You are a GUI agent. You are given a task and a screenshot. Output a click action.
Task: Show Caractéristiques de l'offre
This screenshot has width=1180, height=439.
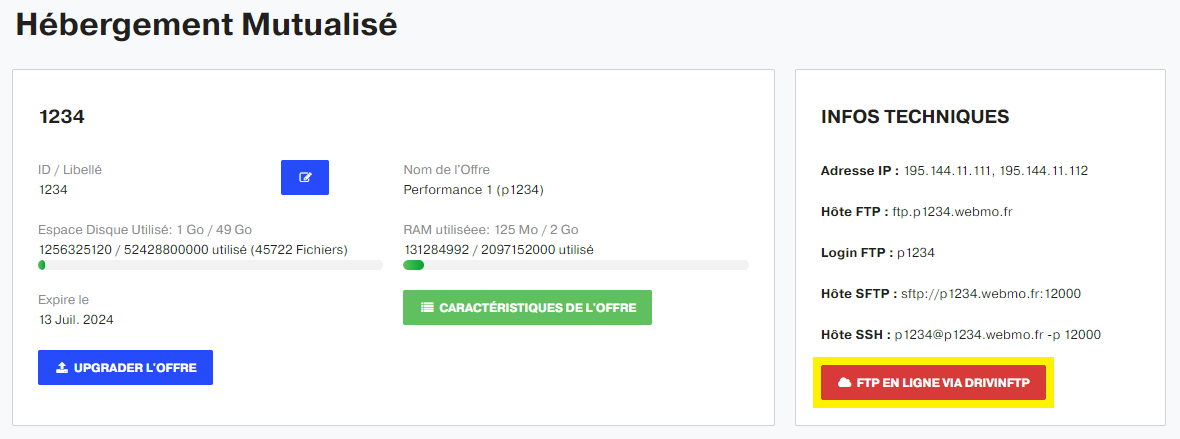[x=528, y=308]
